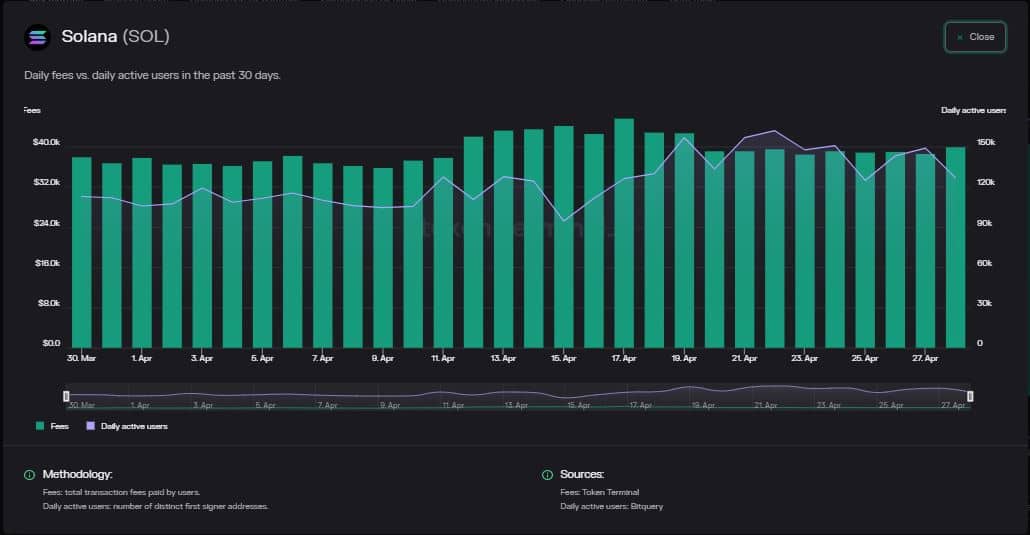Click 15. Apr in the range navigator
1030x535 pixels.
(x=577, y=406)
